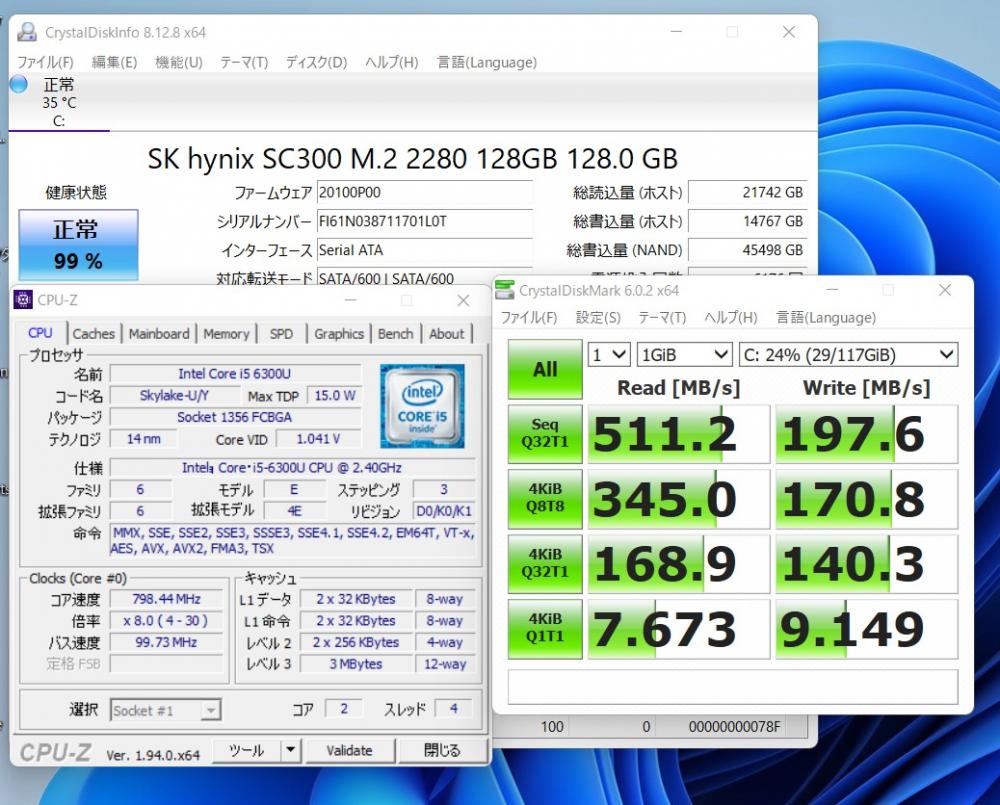The width and height of the screenshot is (1000, 805).
Task: Open ヘルプ(H) menu in CrystalDiskMark
Action: pyautogui.click(x=731, y=318)
